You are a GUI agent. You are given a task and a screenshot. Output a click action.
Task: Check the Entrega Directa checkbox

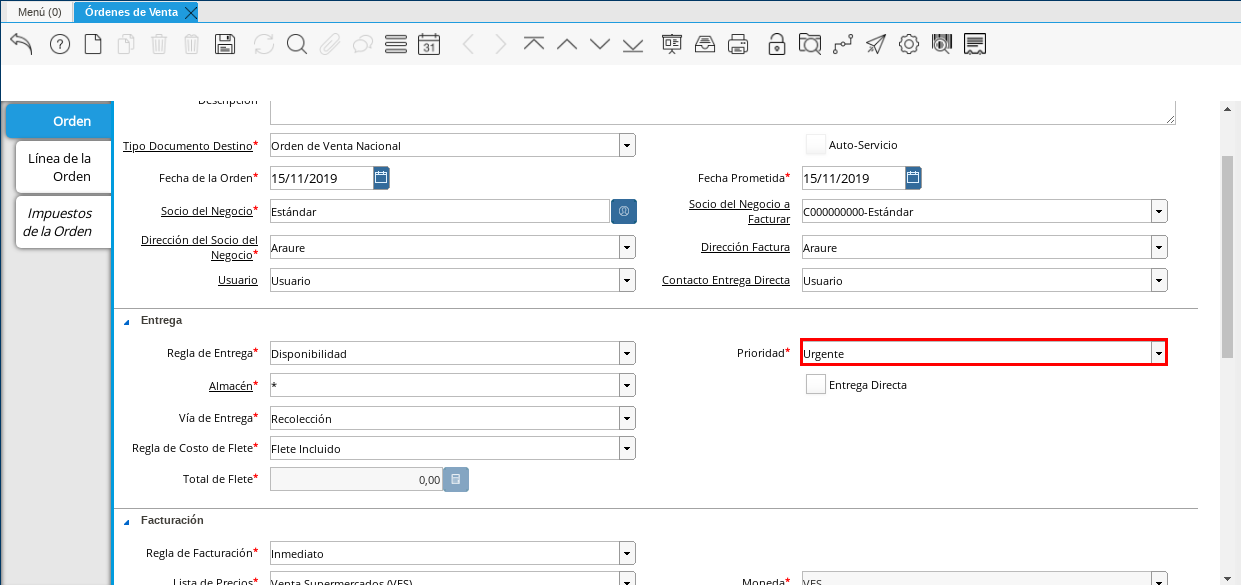click(816, 385)
